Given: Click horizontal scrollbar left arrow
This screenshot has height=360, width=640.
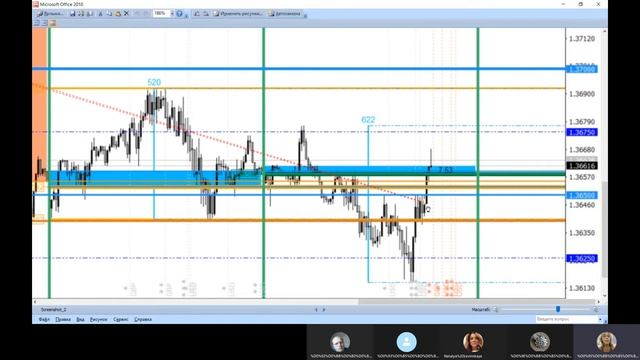Looking at the screenshot, I should click(35, 302).
